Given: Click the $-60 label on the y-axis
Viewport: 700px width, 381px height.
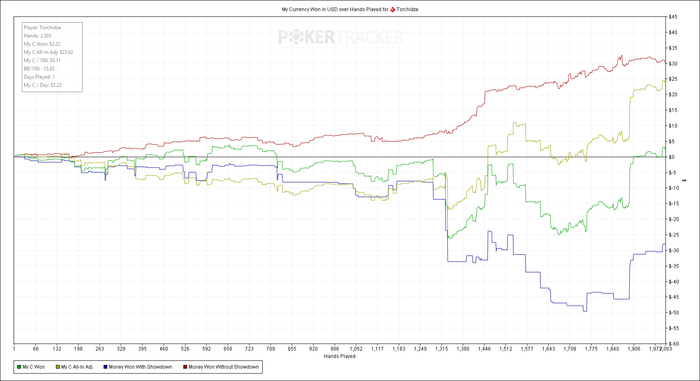Looking at the screenshot, I should pos(674,344).
